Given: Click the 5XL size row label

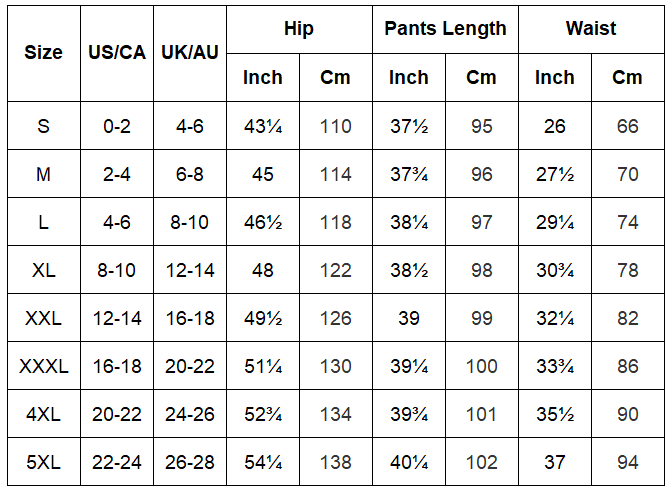Looking at the screenshot, I should 44,462.
